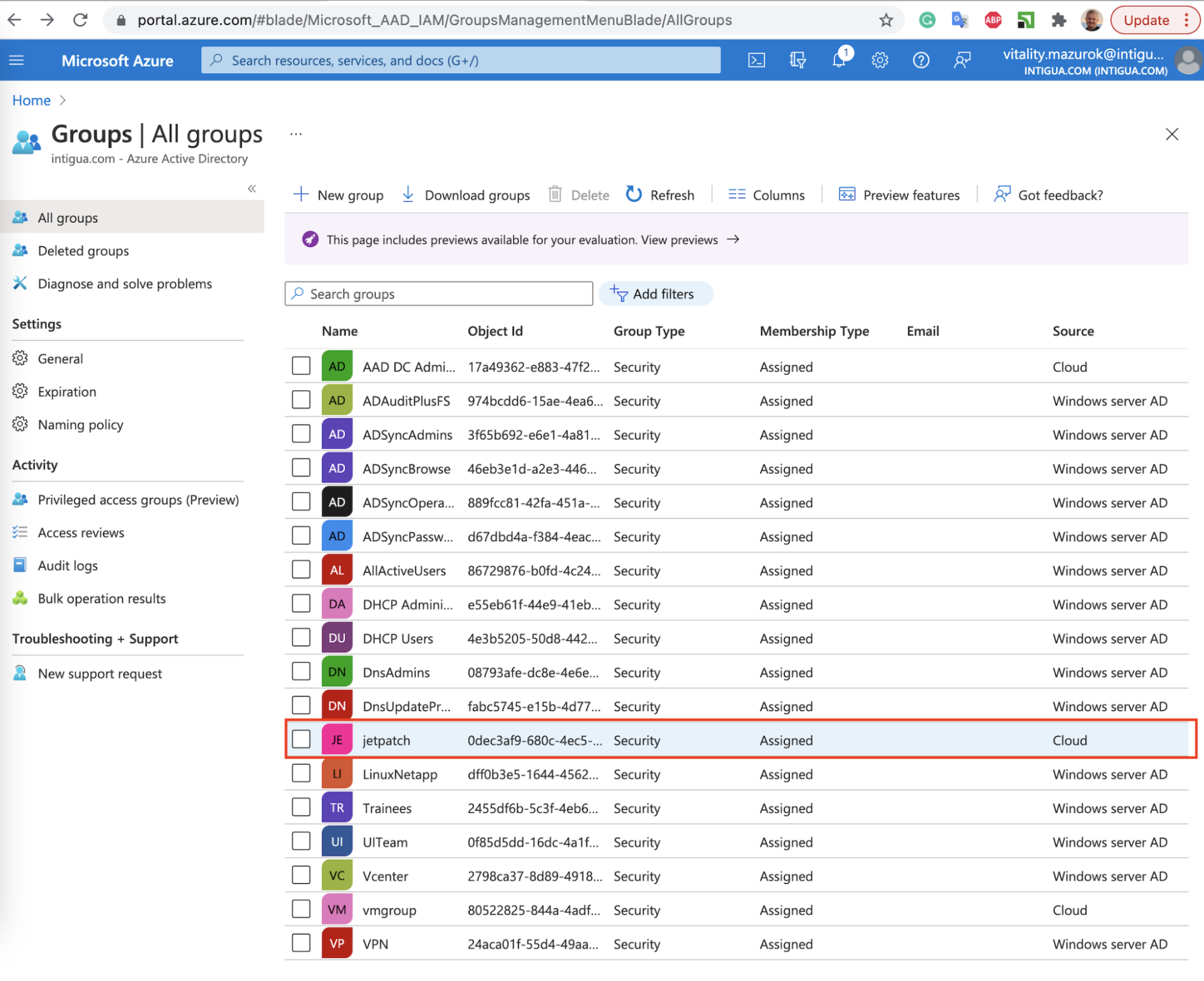Go to Audit logs menu item

(67, 565)
